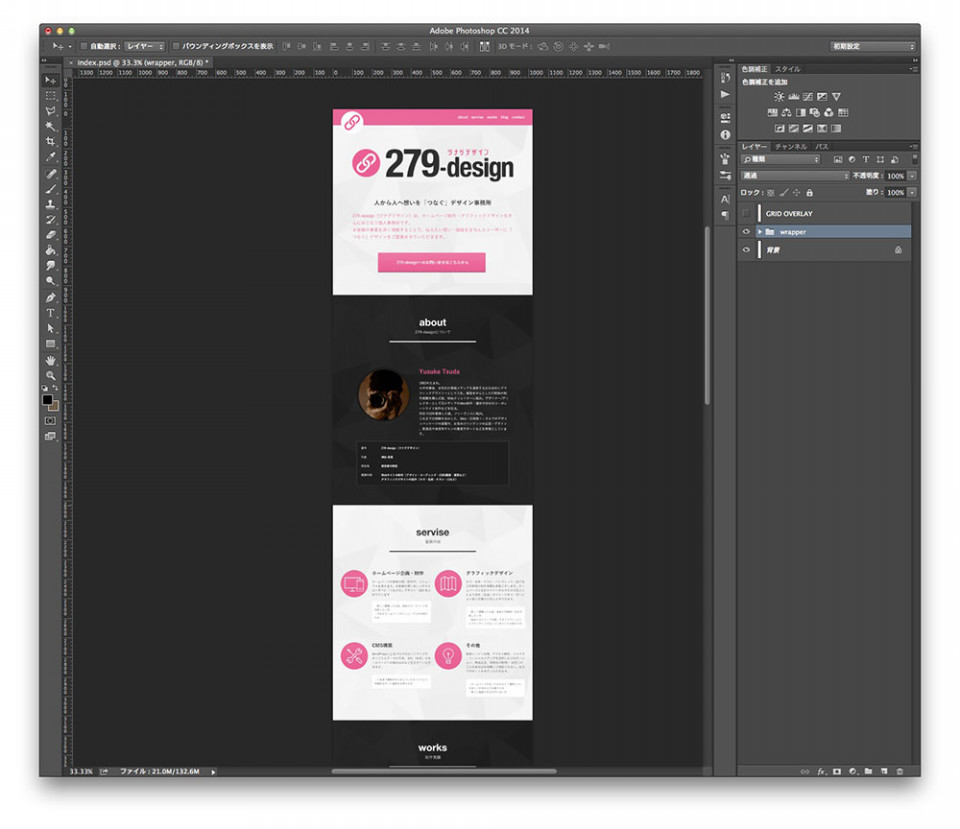Toggle lock transparent pixels

[x=771, y=193]
